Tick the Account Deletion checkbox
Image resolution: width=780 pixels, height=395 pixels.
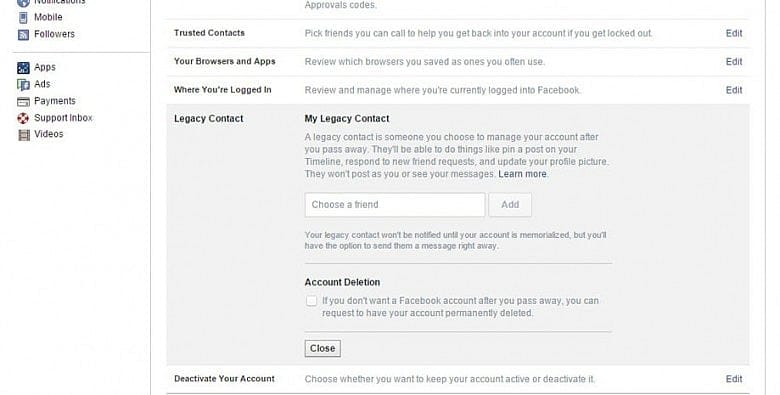tap(311, 301)
